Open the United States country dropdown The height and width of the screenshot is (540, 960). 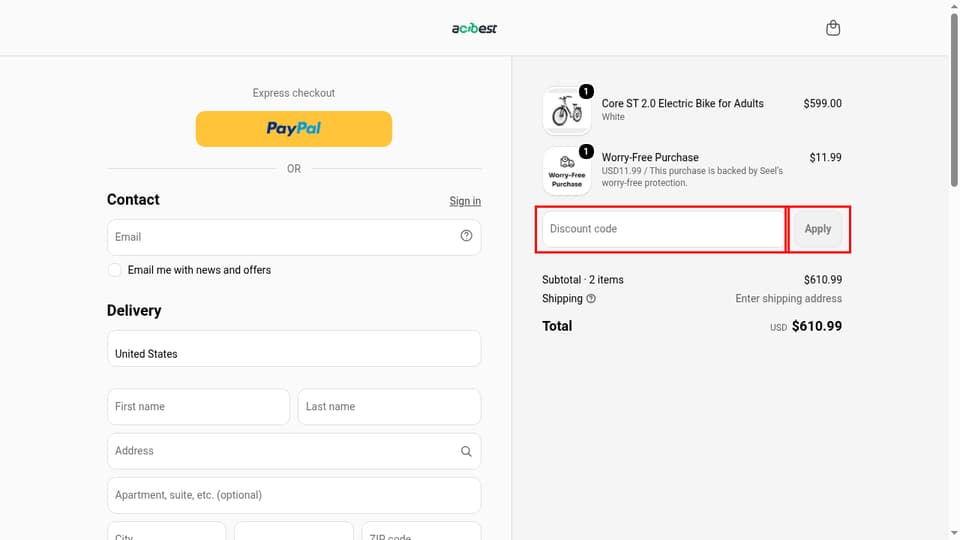point(294,348)
